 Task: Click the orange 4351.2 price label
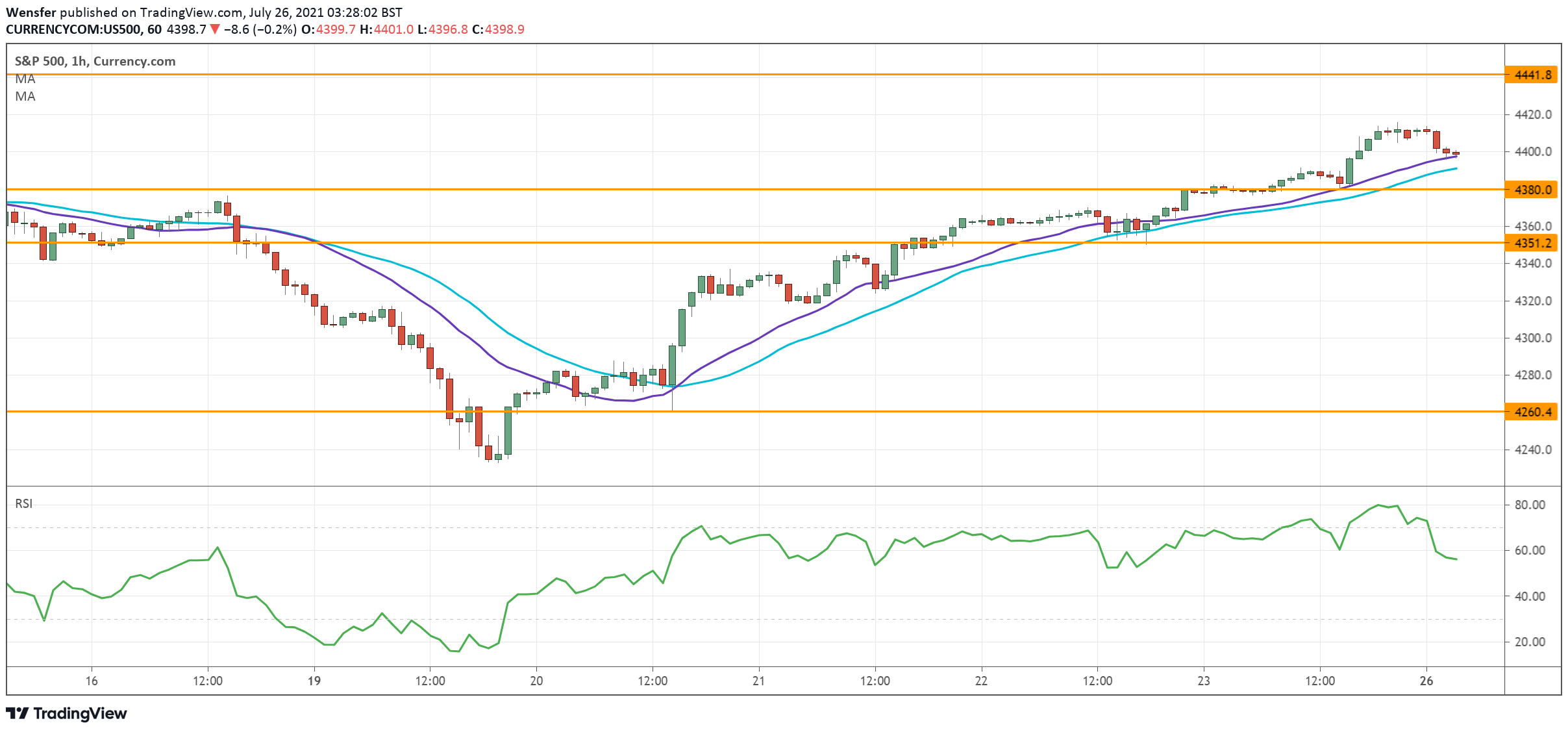pyautogui.click(x=1531, y=243)
